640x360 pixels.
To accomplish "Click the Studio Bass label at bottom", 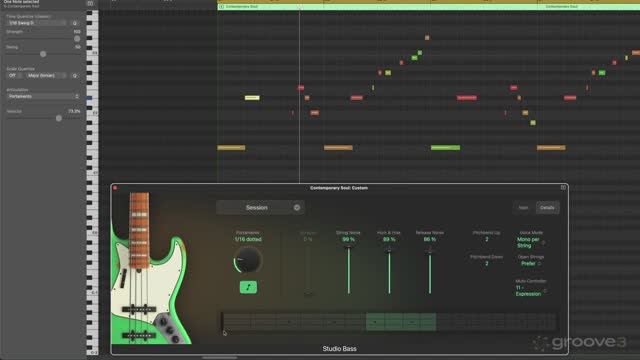I will pyautogui.click(x=339, y=349).
